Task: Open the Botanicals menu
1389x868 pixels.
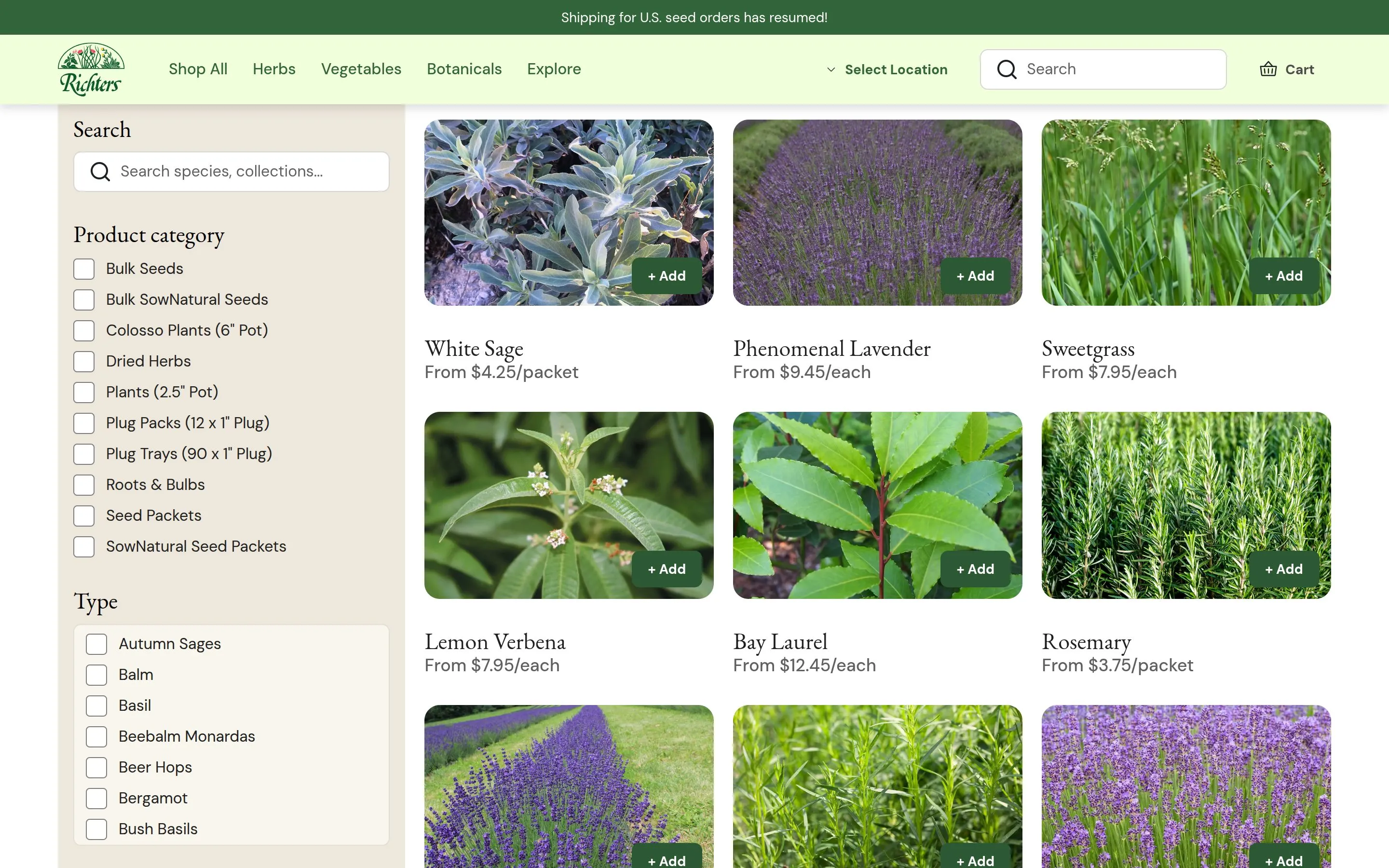Action: pyautogui.click(x=464, y=69)
